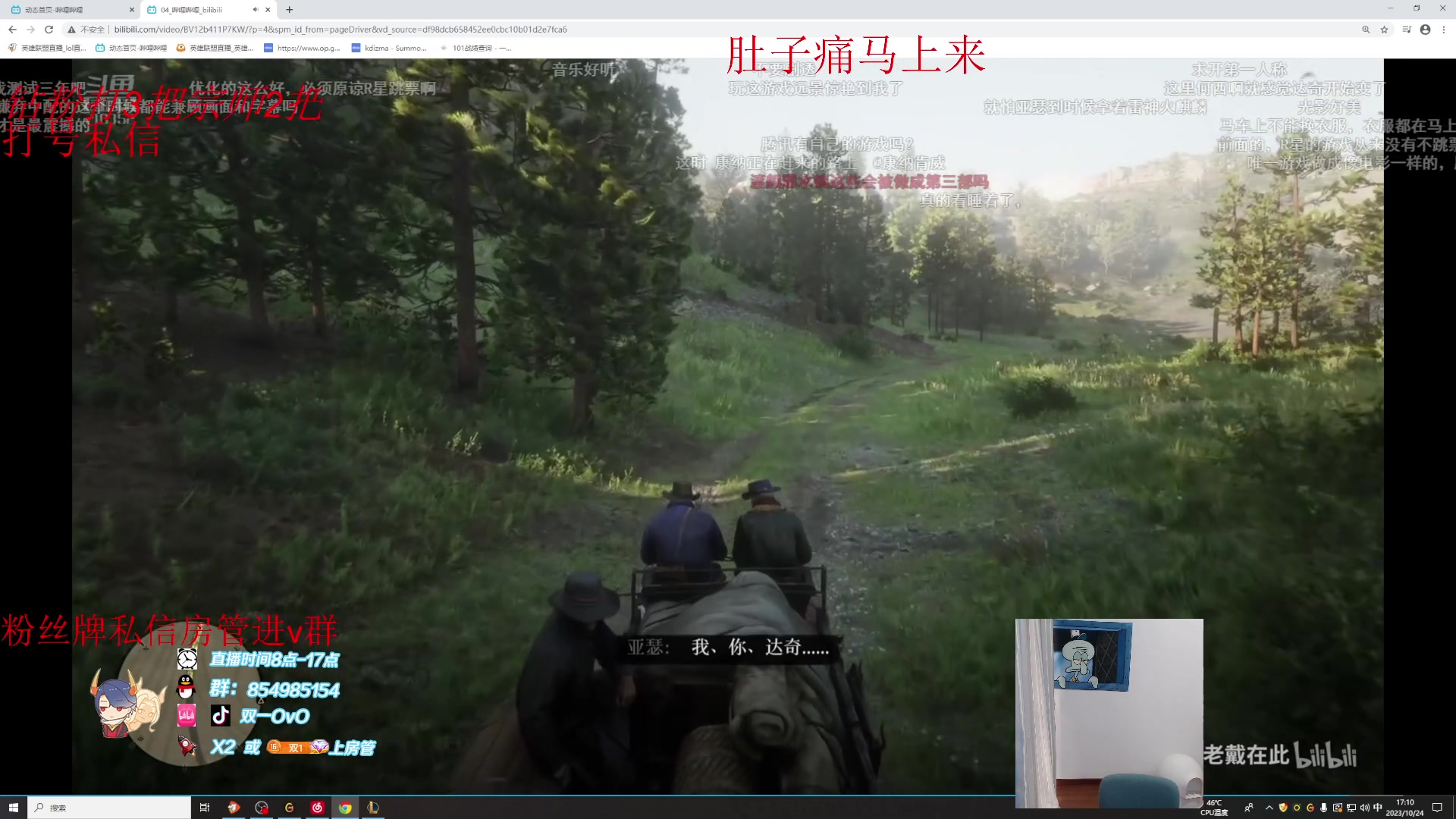
Task: Toggle the 中 input method indicator
Action: coord(1378,808)
